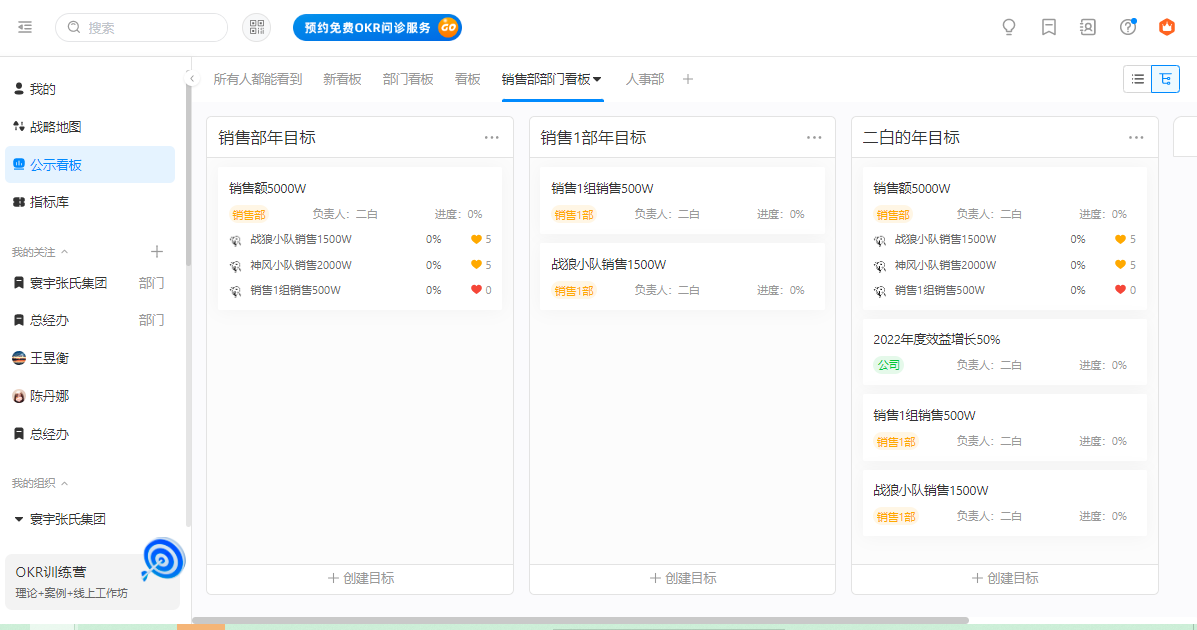Viewport: 1197px width, 630px height.
Task: Collapse the sidebar with the top-left menu icon
Action: pos(25,27)
